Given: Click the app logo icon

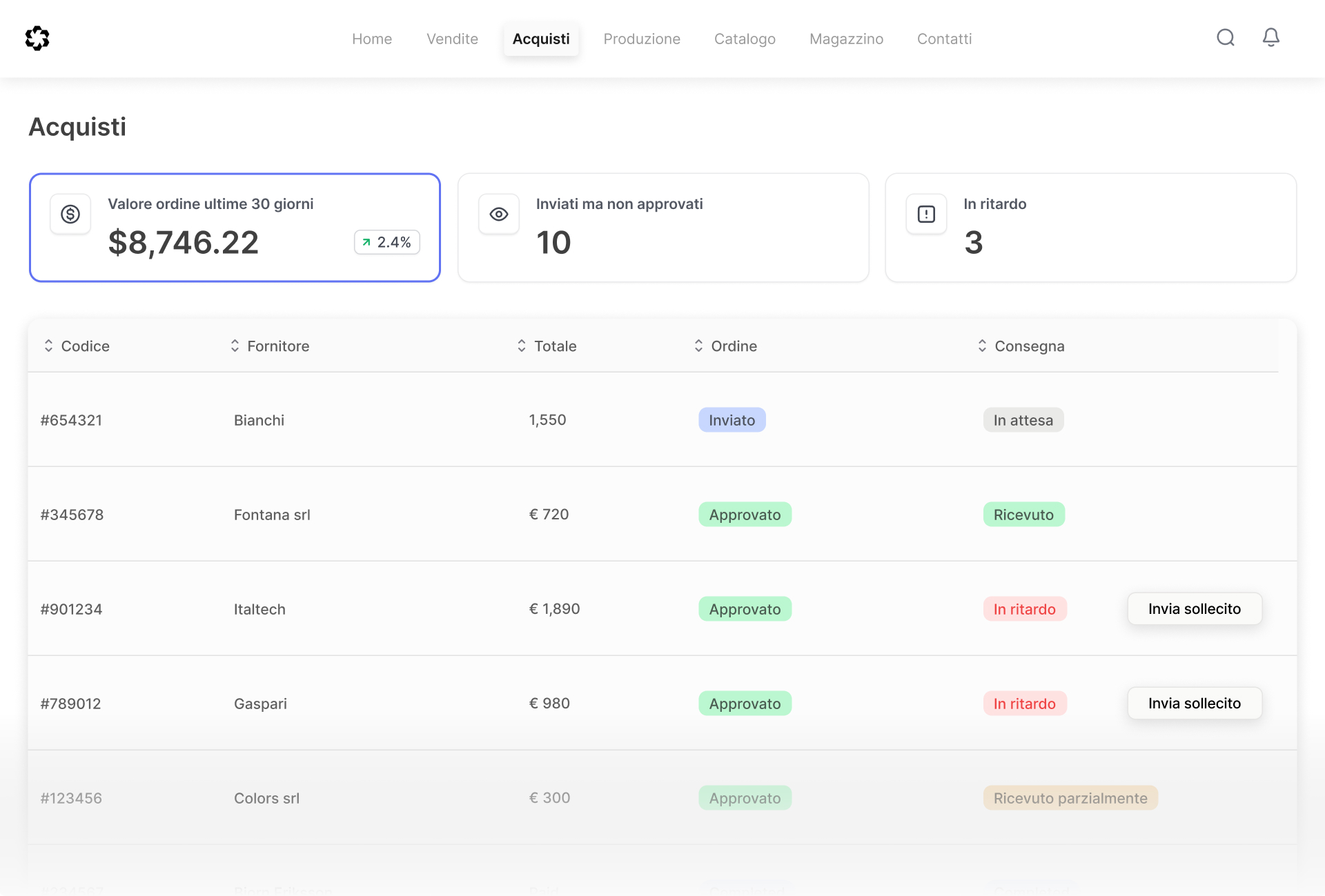Looking at the screenshot, I should point(37,39).
